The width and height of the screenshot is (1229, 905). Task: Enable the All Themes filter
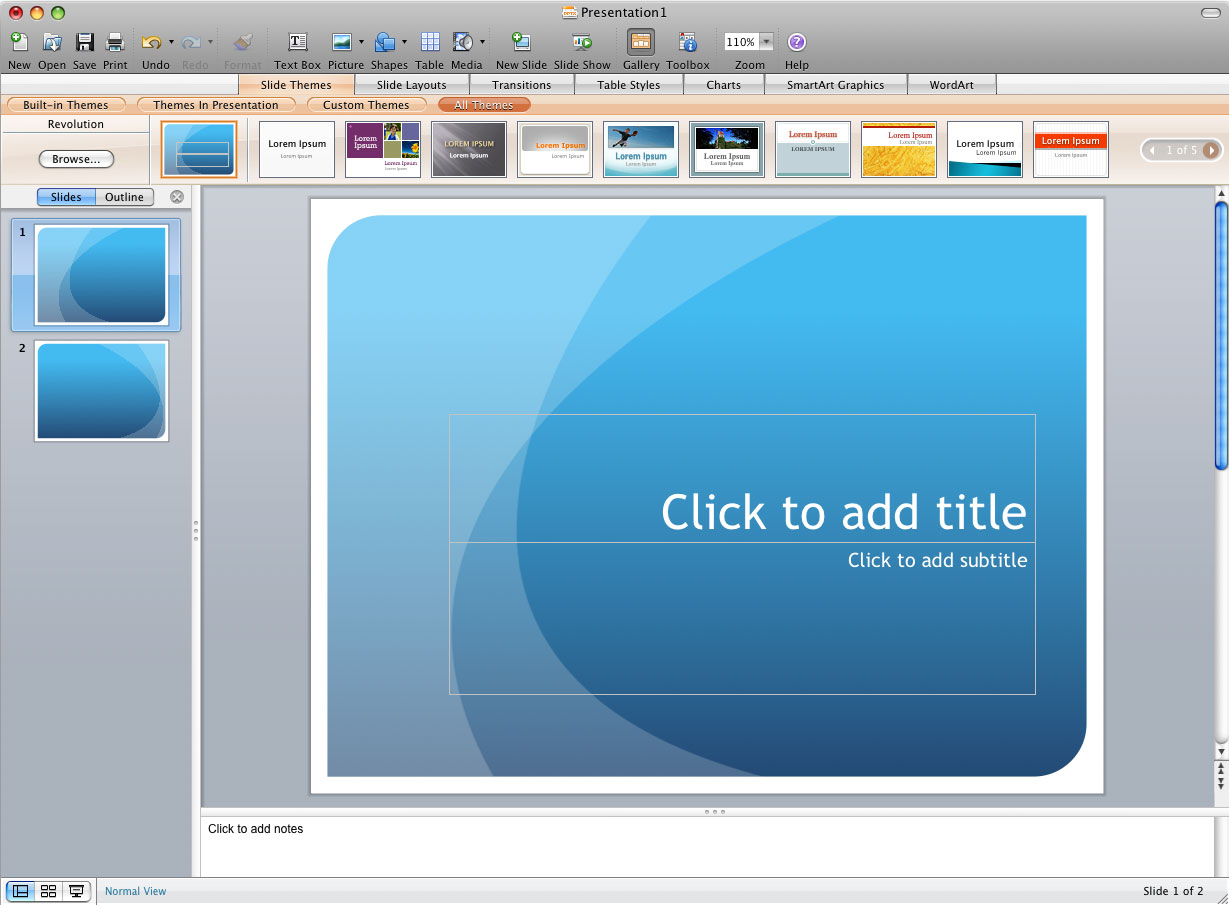click(483, 104)
